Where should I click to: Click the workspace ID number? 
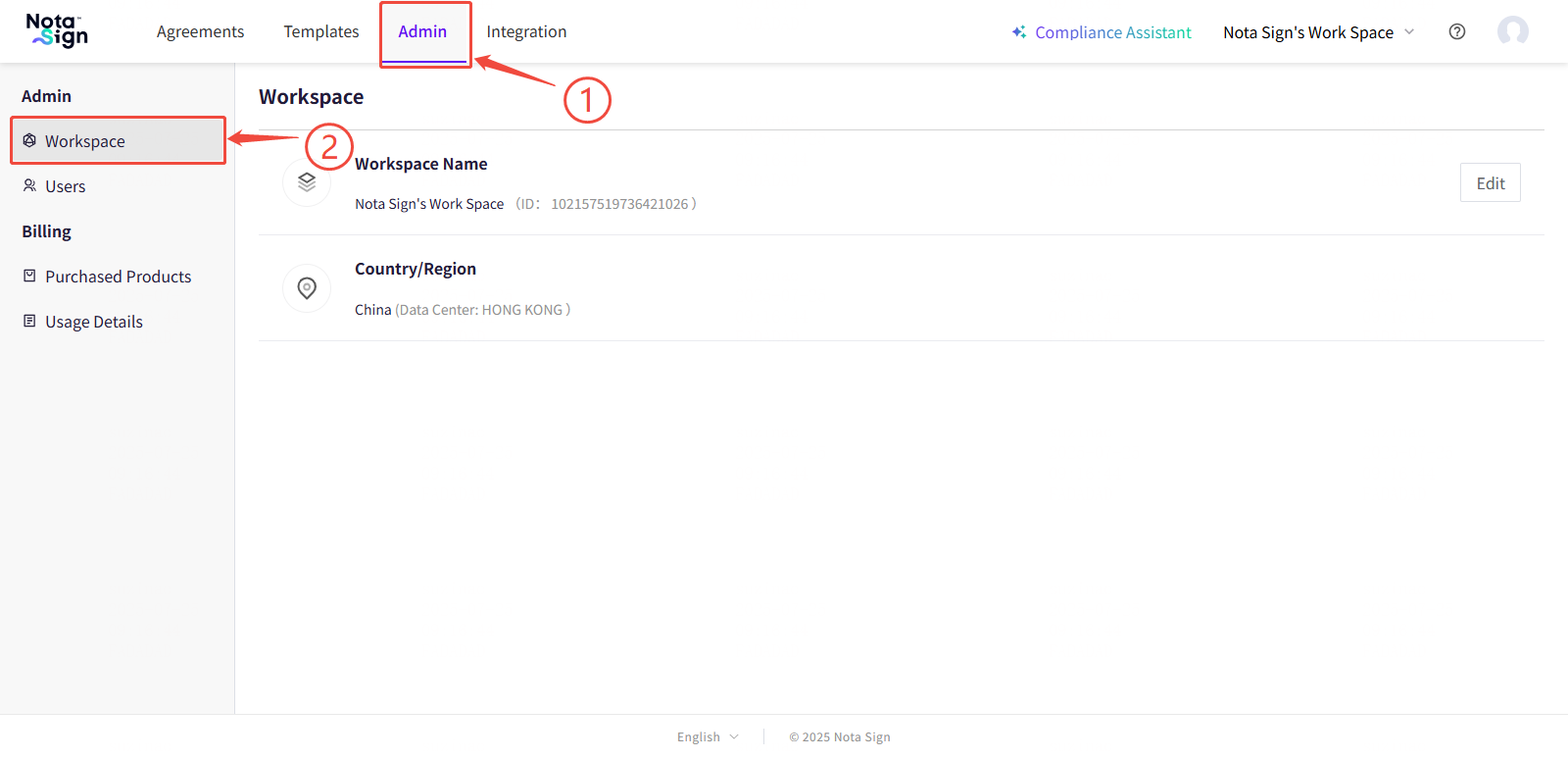click(x=619, y=204)
